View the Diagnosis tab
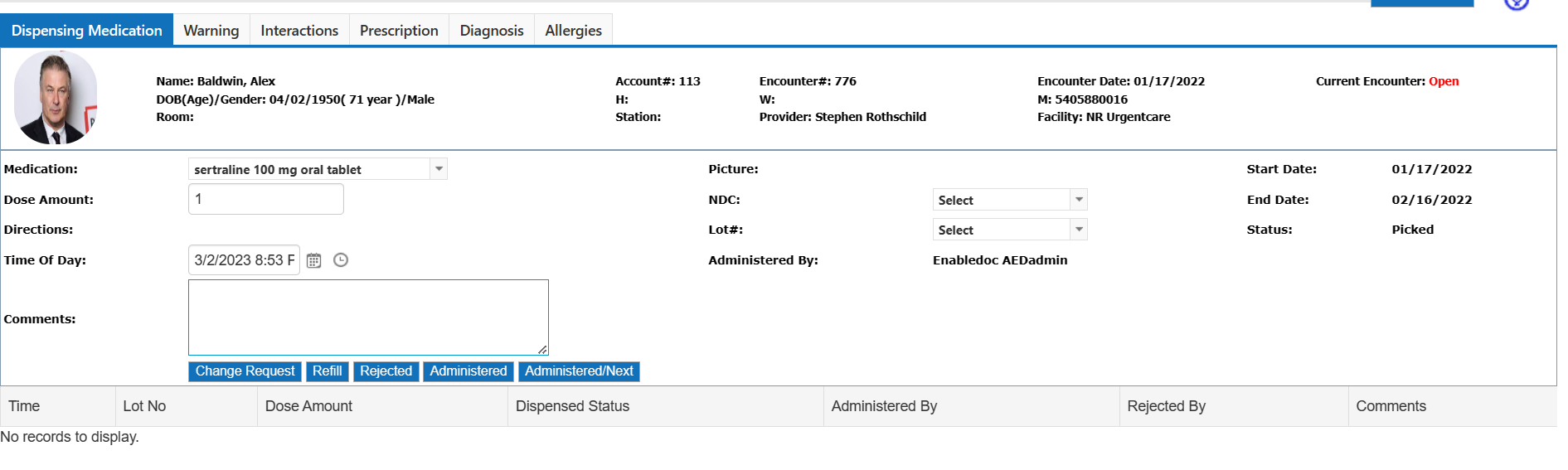The image size is (1568, 470). click(x=492, y=31)
